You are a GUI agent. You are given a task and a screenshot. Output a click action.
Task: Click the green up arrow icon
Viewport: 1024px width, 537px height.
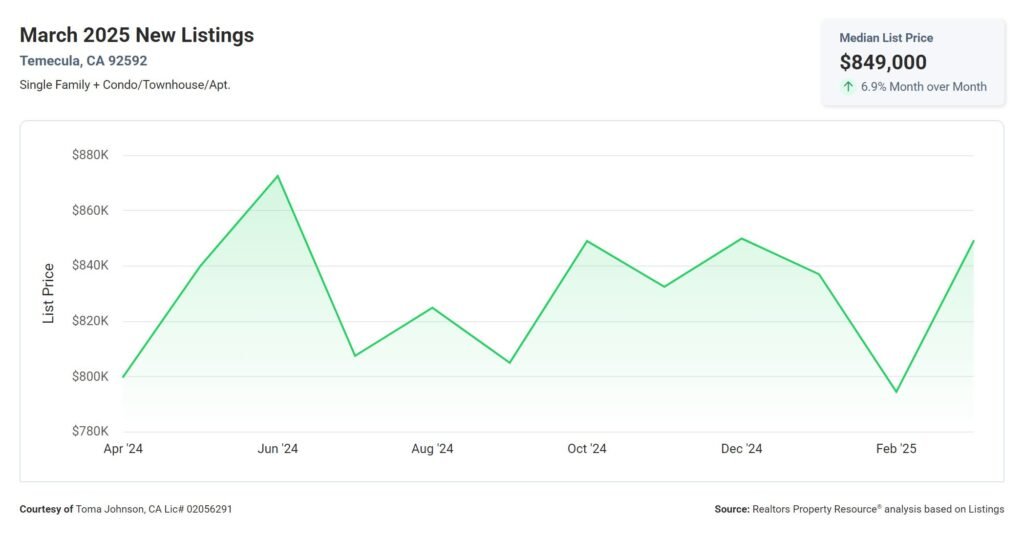848,87
